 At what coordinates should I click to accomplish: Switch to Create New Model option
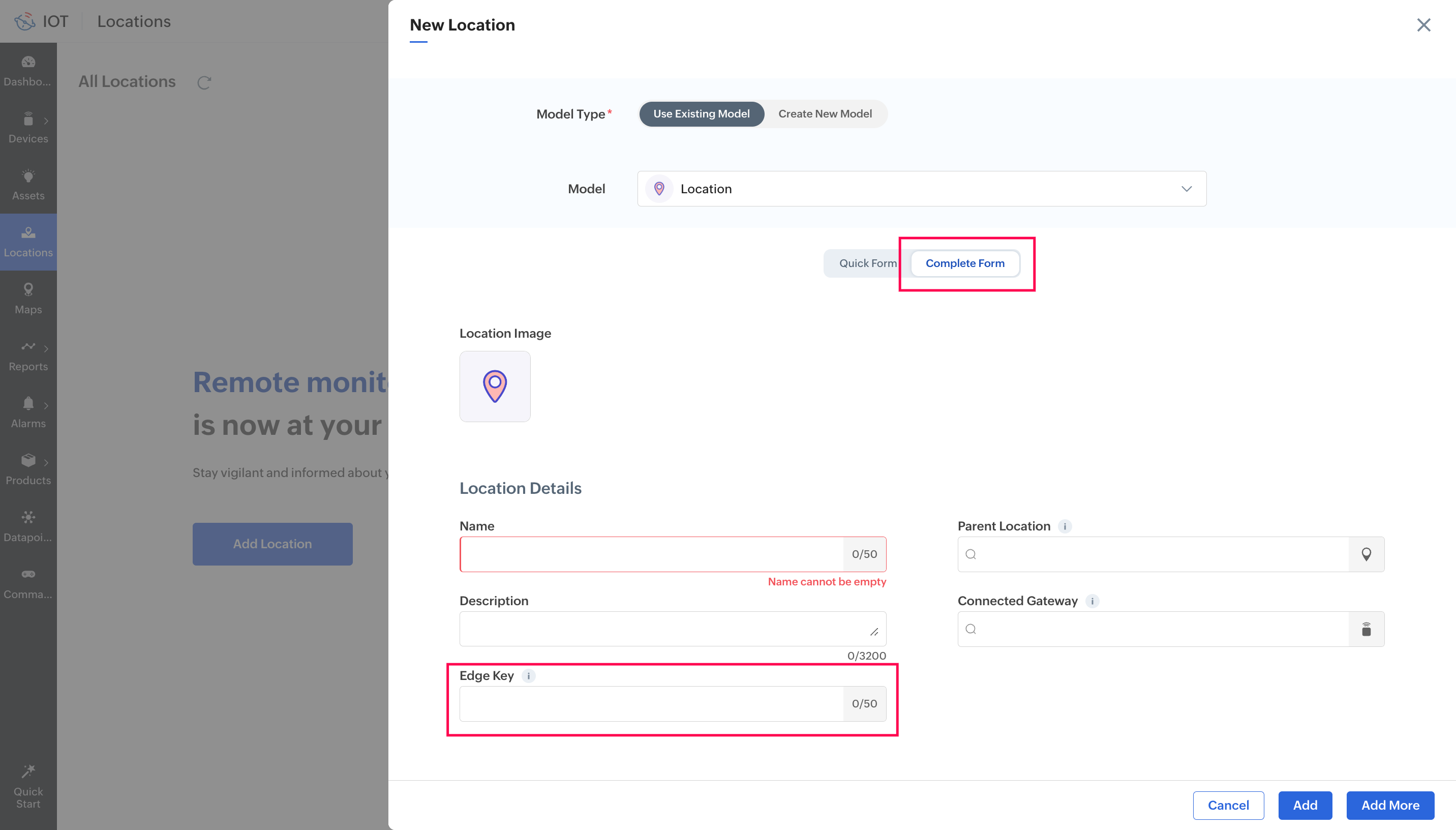[x=824, y=114]
